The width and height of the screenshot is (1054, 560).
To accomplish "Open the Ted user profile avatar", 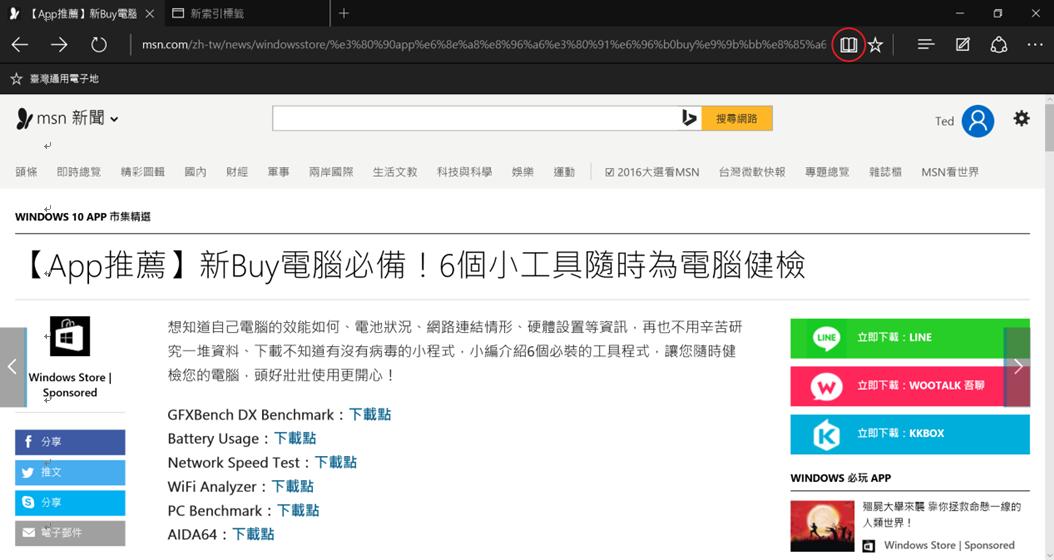I will click(x=977, y=121).
